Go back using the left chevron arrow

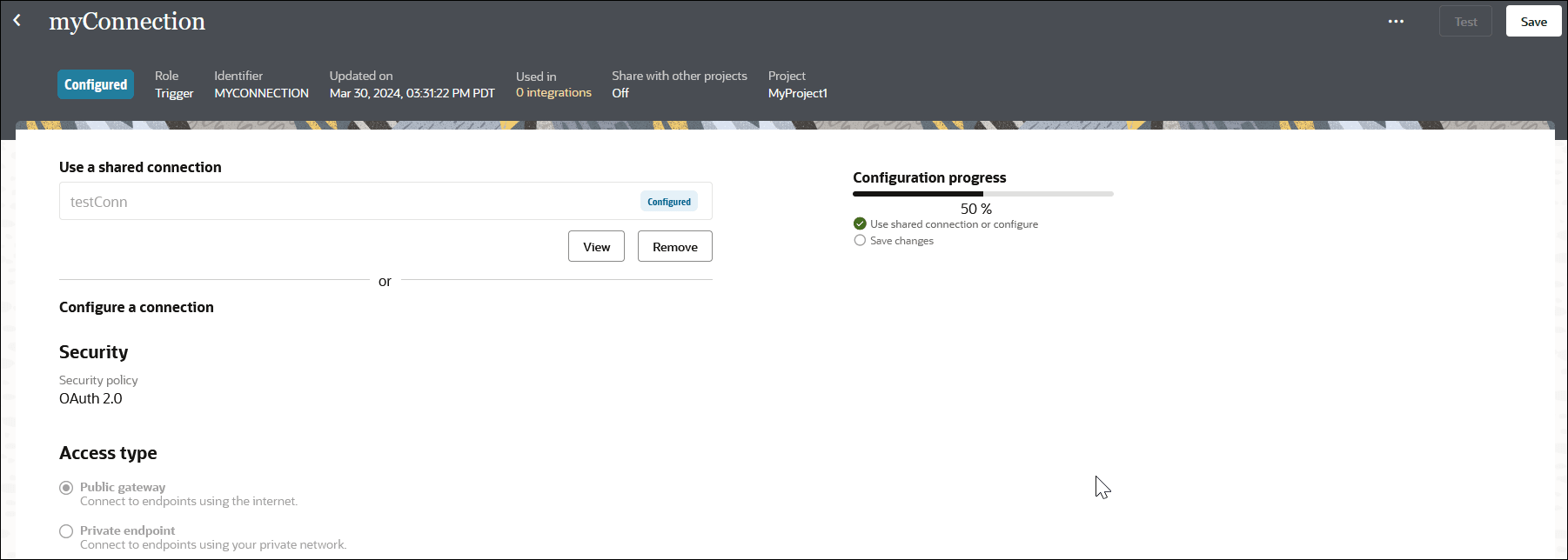click(17, 20)
